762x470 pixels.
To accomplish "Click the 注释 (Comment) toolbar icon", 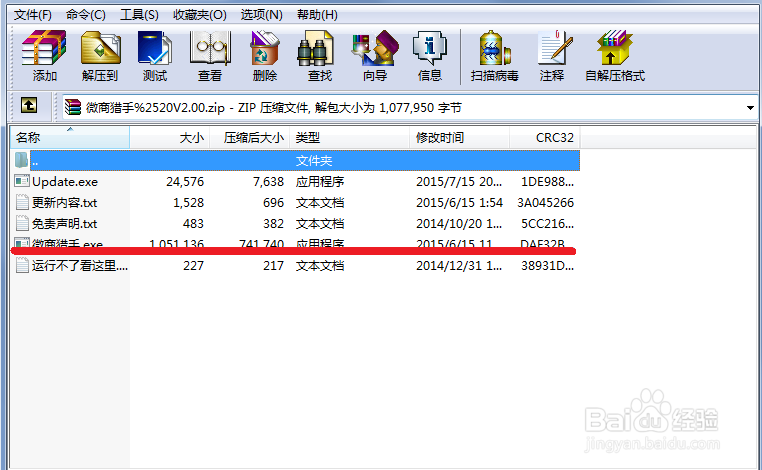I will (555, 48).
